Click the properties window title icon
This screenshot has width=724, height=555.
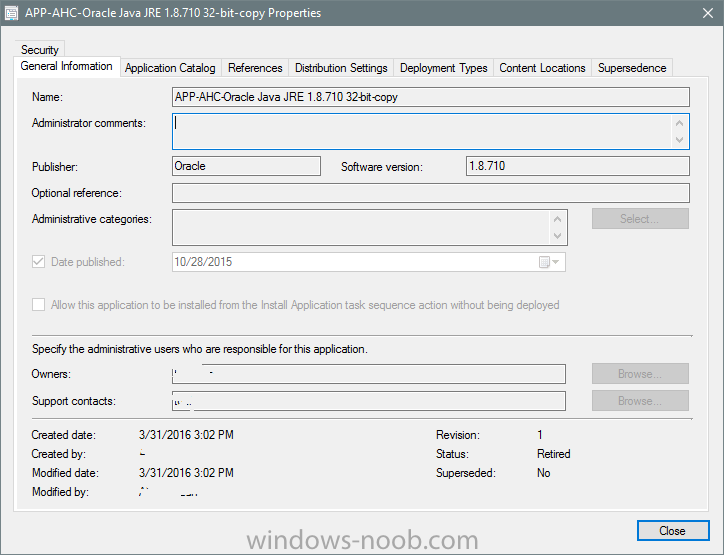tap(11, 13)
